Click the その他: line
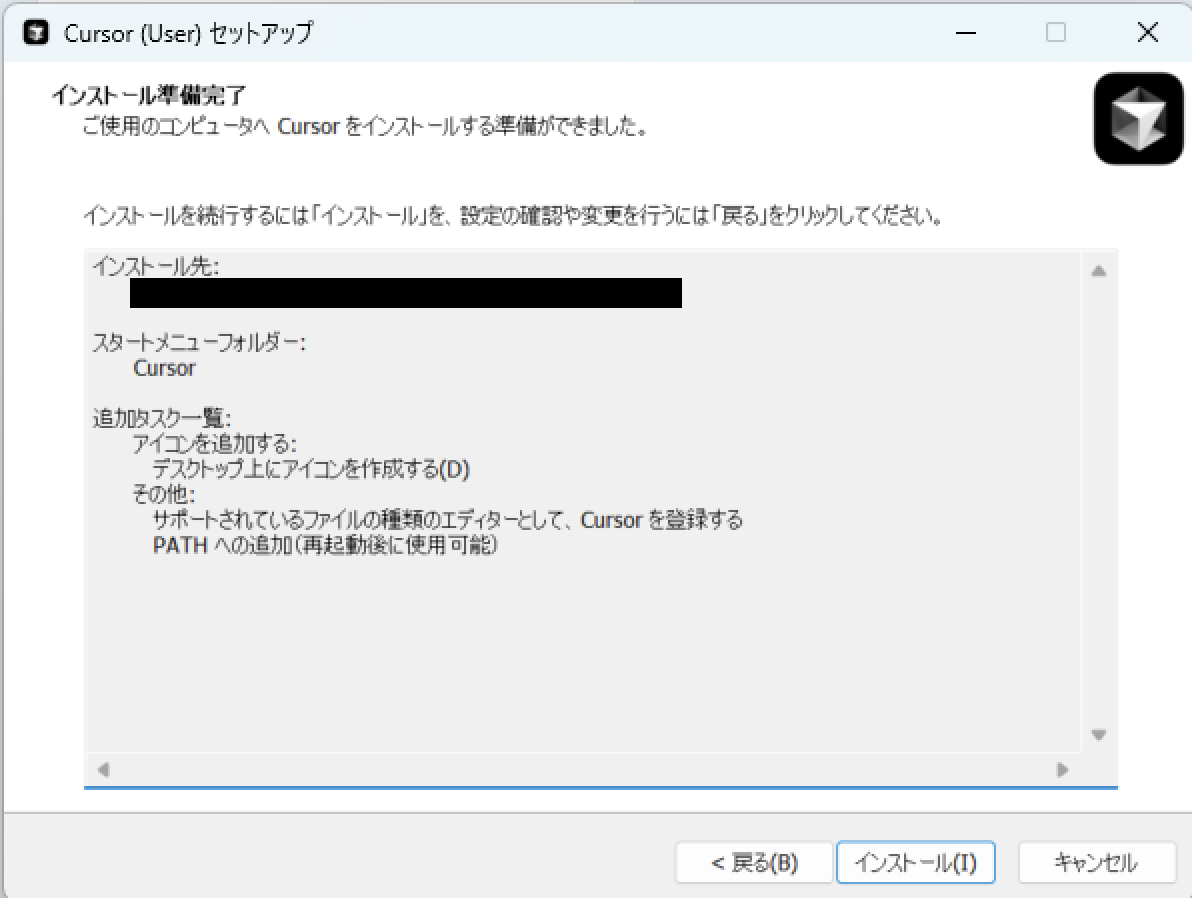 [164, 495]
